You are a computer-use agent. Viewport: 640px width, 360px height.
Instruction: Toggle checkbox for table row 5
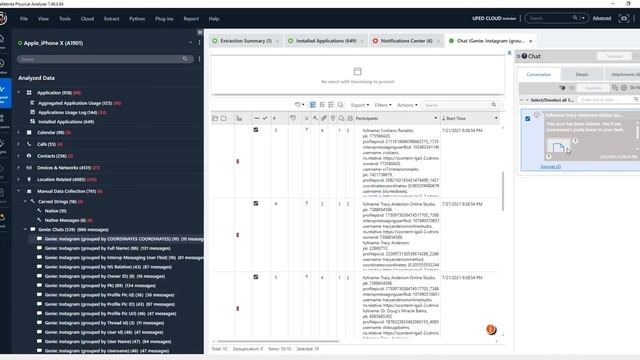pyautogui.click(x=256, y=277)
